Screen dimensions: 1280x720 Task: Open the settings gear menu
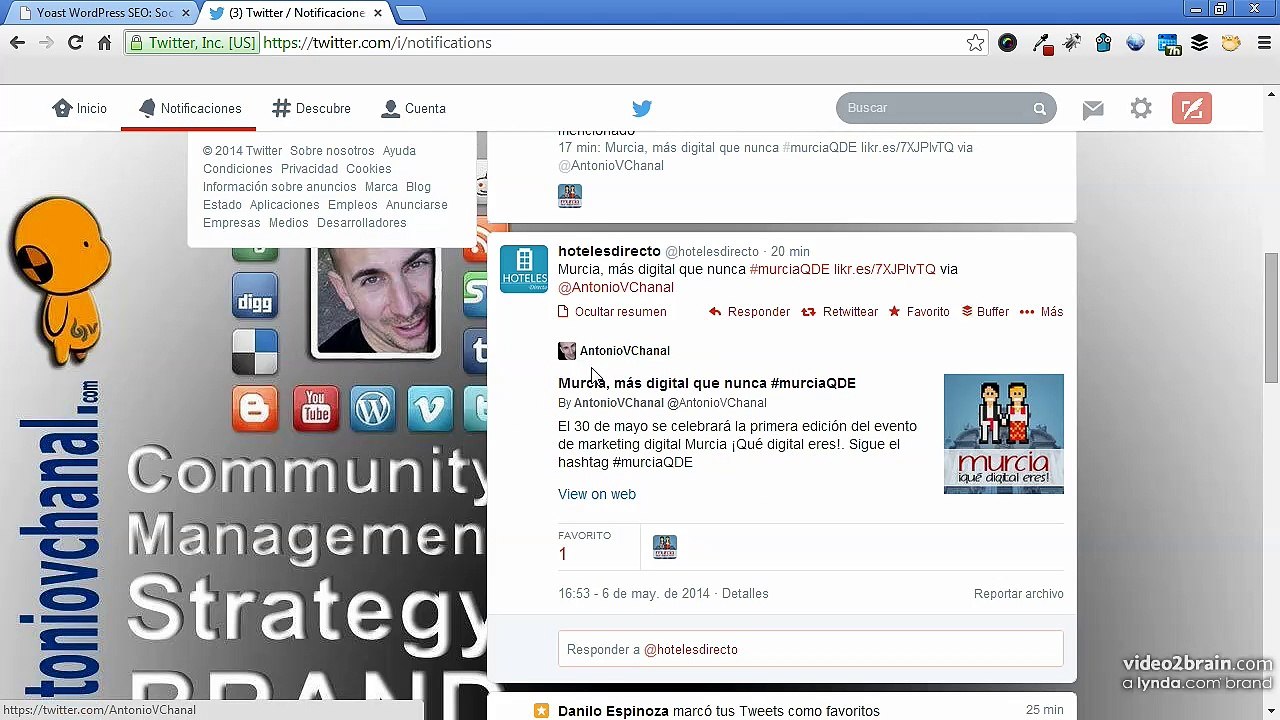pyautogui.click(x=1141, y=108)
